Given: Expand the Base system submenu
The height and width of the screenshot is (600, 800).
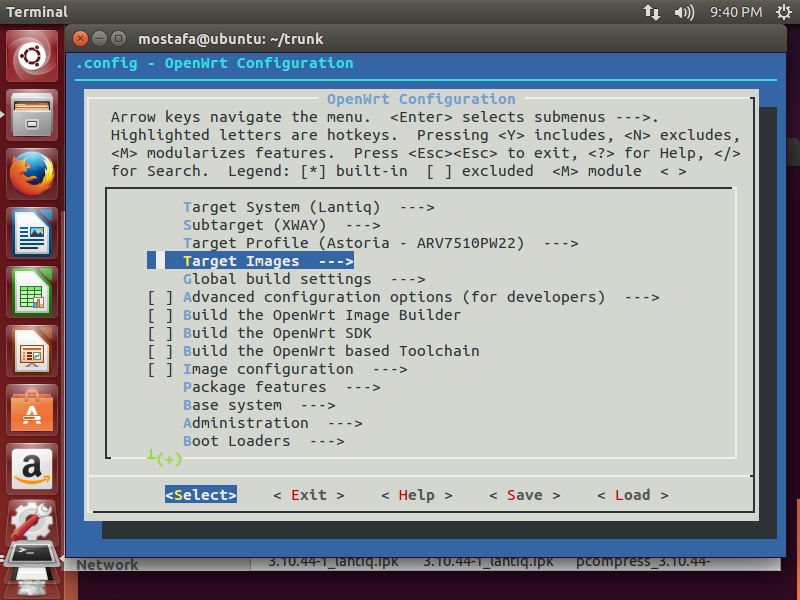Looking at the screenshot, I should [259, 405].
